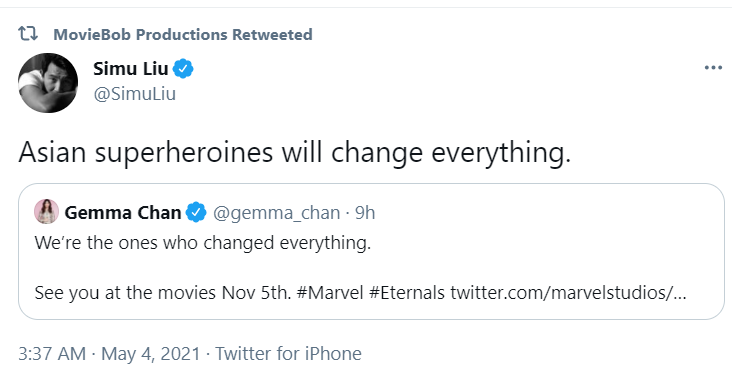This screenshot has height=379, width=732.
Task: Click the Simu Liu display name
Action: [x=131, y=69]
